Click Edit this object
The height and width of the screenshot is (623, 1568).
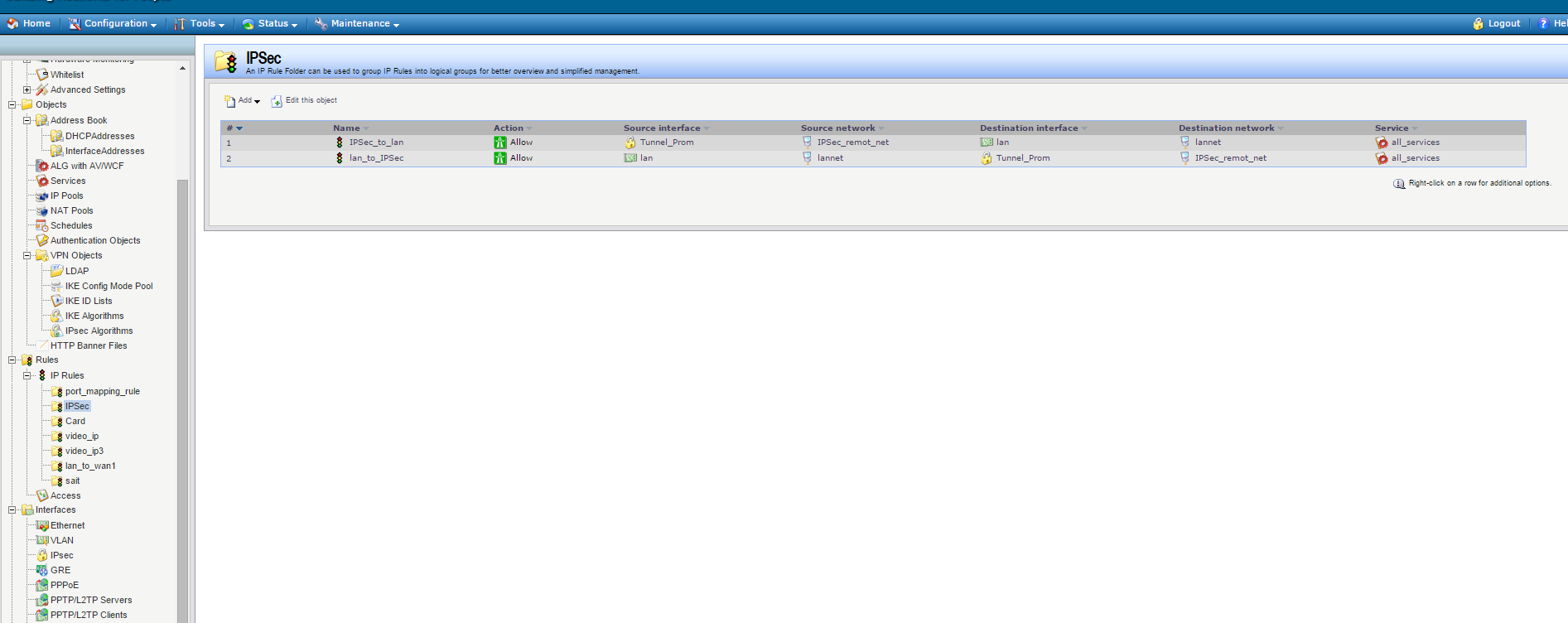pyautogui.click(x=304, y=101)
